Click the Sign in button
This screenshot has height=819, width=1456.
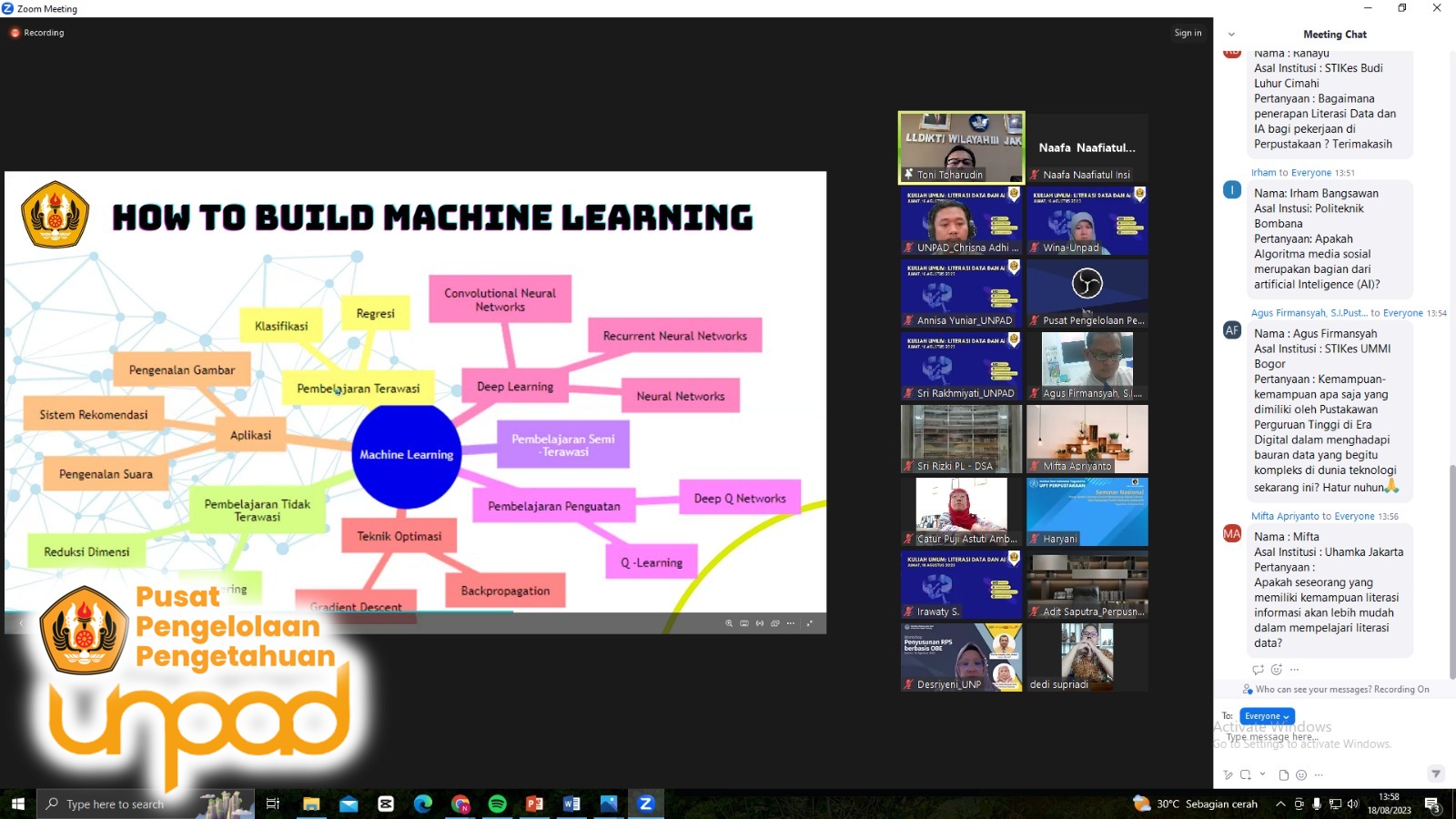click(1188, 33)
